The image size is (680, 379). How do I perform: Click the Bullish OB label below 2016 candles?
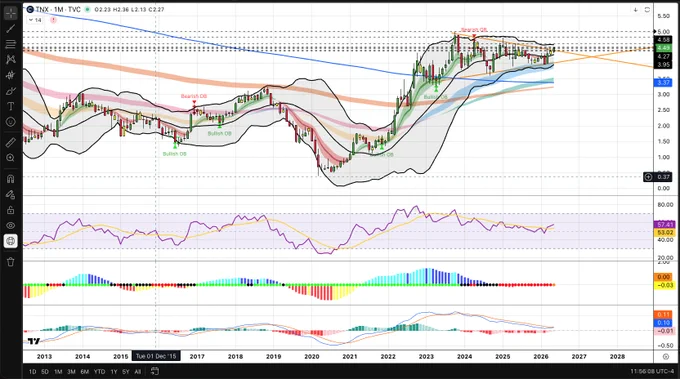(174, 154)
